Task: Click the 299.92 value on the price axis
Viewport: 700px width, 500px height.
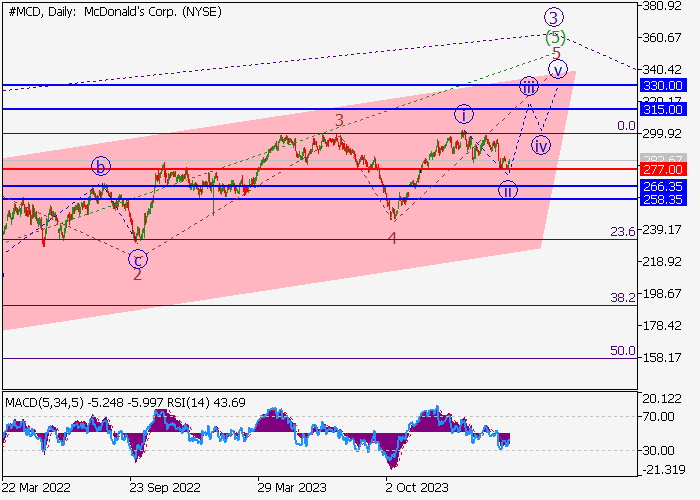Action: 662,133
